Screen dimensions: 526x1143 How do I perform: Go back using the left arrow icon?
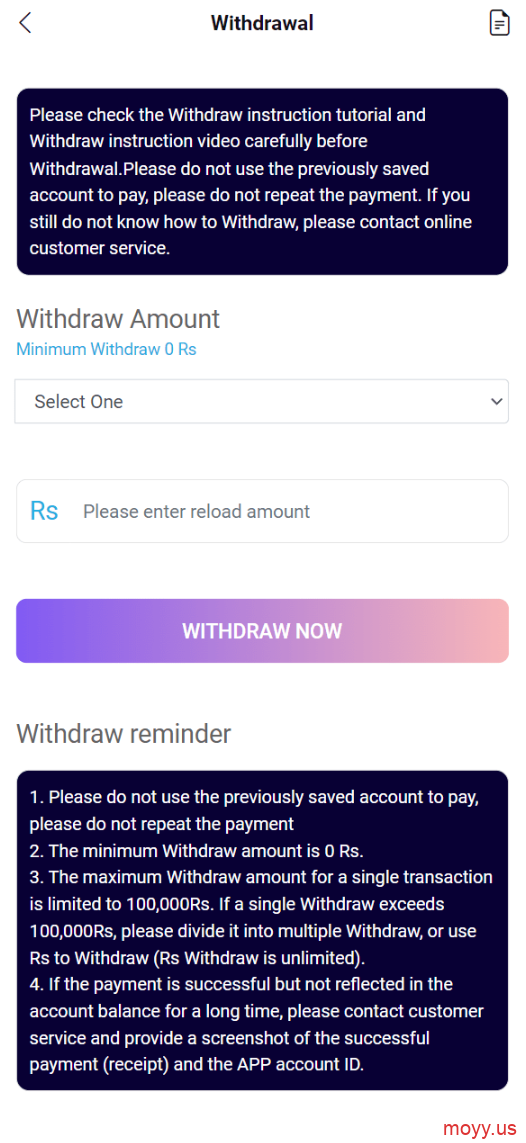(x=25, y=23)
